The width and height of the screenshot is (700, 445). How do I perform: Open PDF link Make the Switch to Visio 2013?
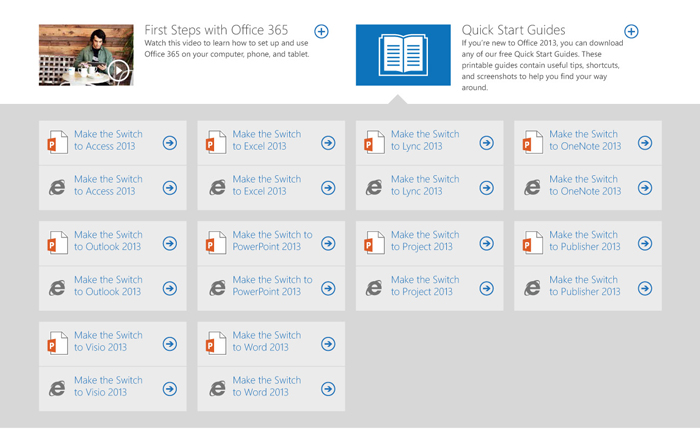(x=108, y=341)
